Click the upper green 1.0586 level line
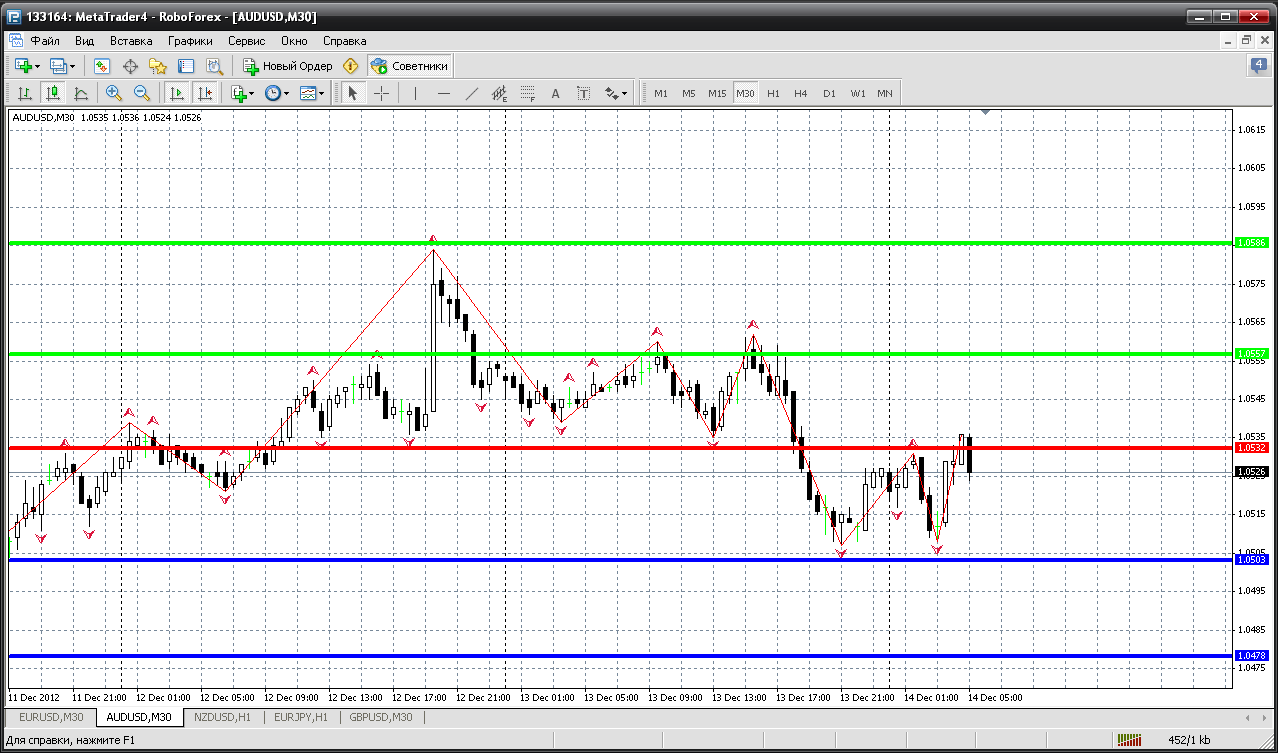This screenshot has height=753, width=1278. pyautogui.click(x=620, y=243)
